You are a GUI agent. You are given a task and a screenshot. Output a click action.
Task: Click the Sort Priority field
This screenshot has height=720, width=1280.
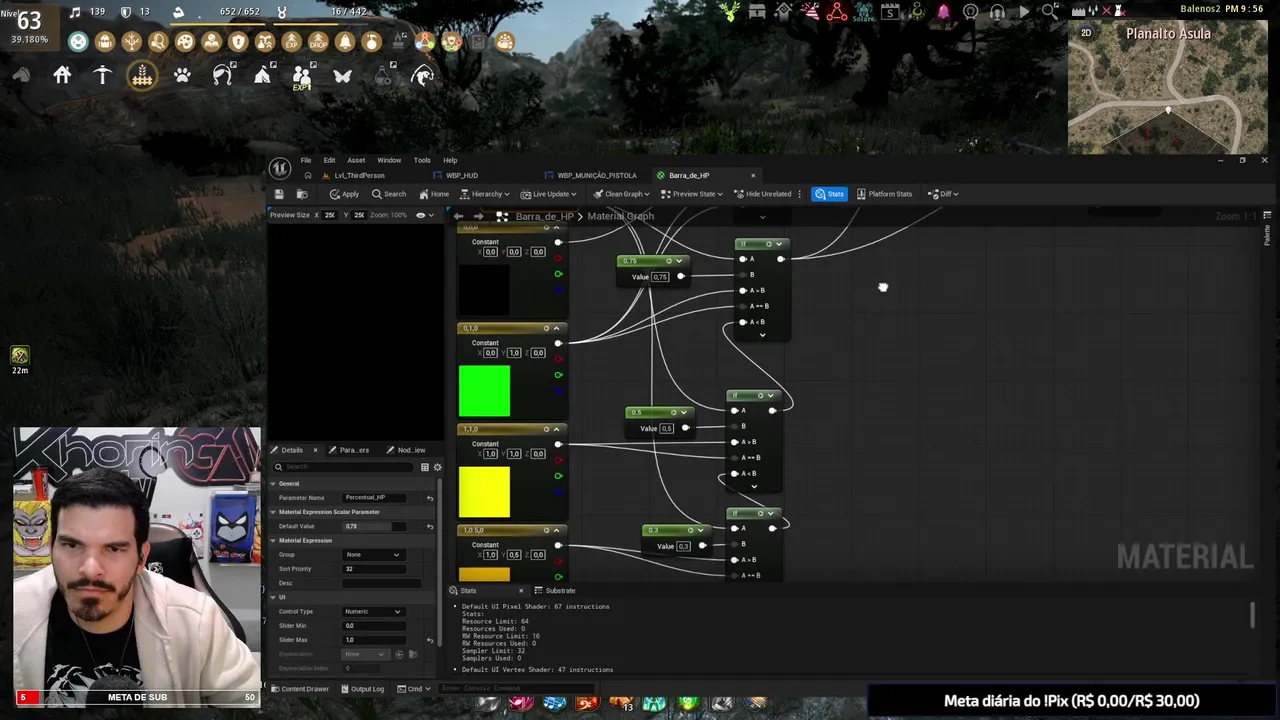tap(374, 569)
